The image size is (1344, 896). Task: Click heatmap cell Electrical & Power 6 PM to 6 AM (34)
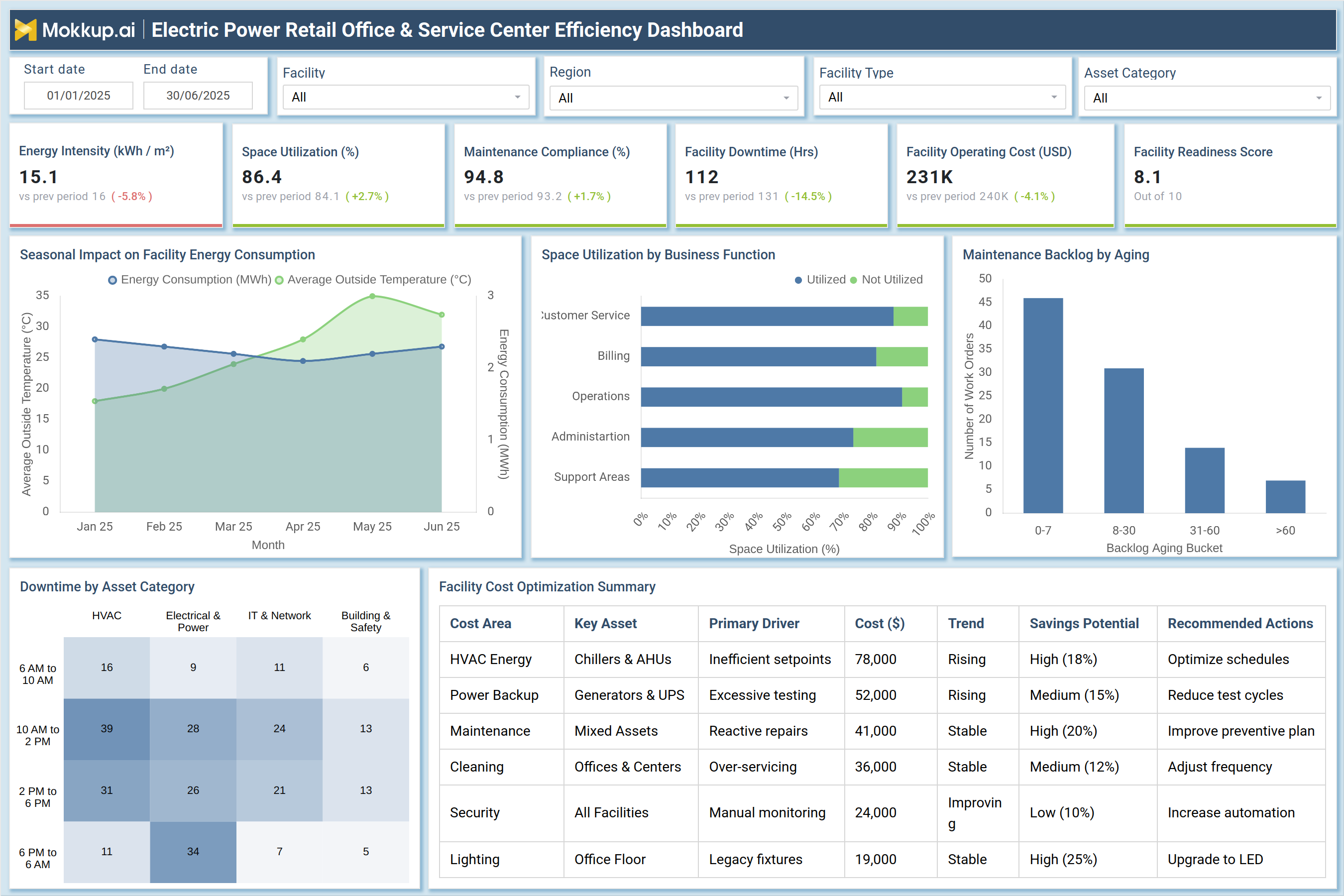(x=193, y=851)
